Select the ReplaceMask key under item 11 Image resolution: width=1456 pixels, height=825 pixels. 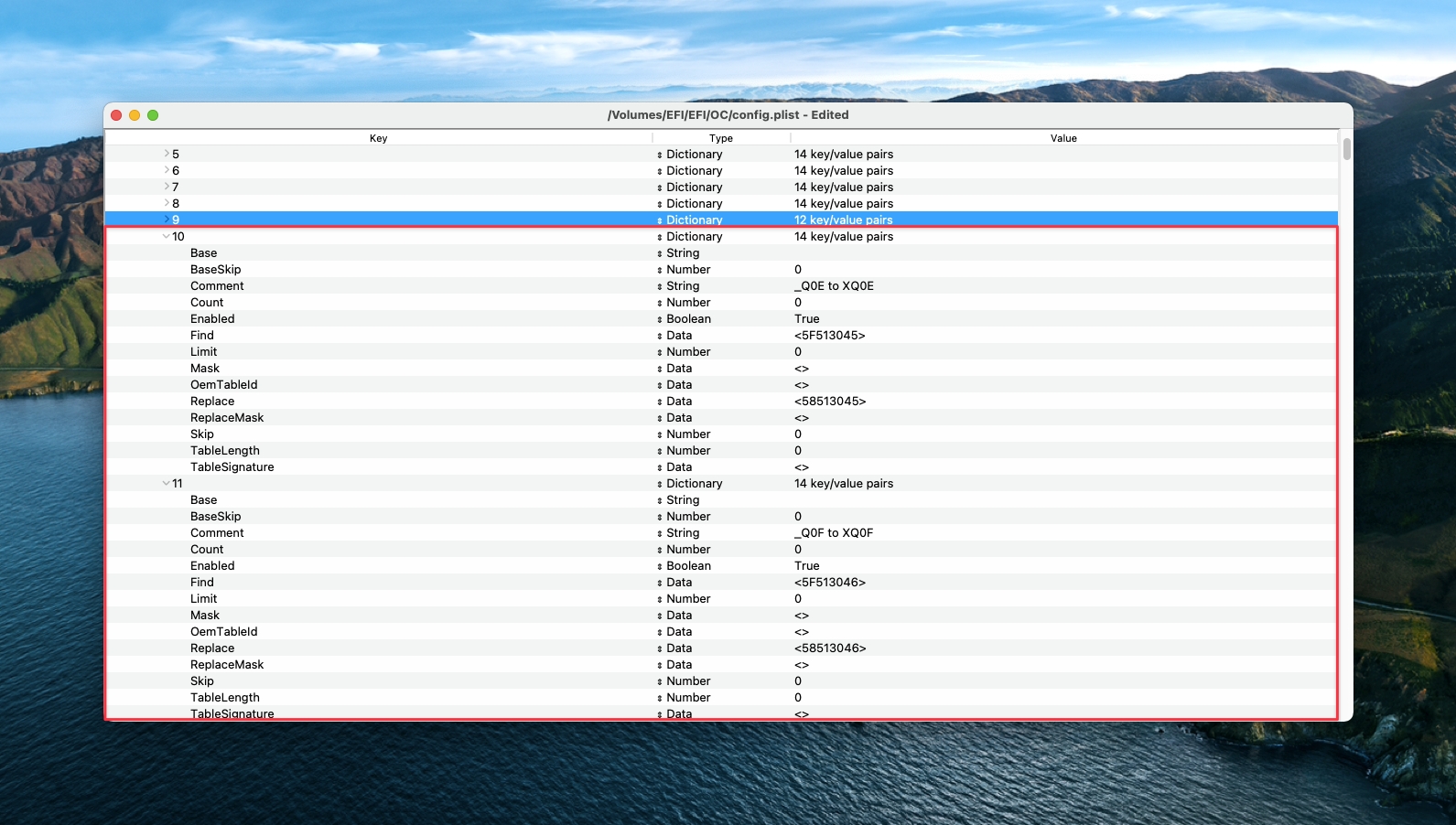[x=226, y=665]
